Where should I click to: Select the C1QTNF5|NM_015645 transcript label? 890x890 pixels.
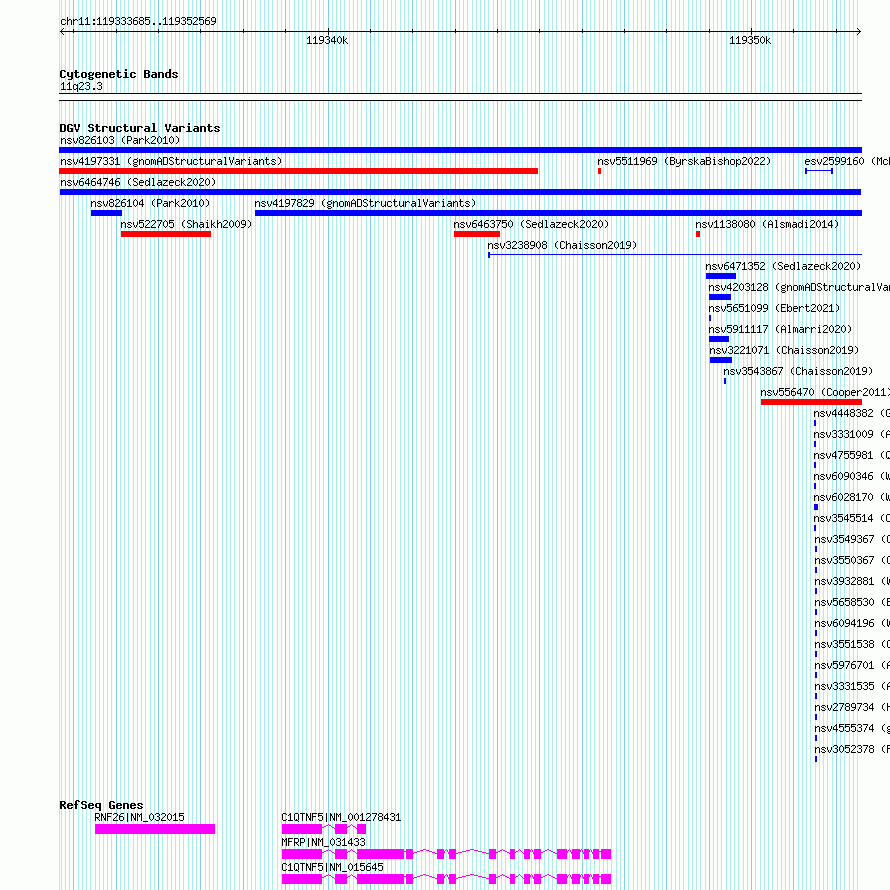tap(333, 867)
